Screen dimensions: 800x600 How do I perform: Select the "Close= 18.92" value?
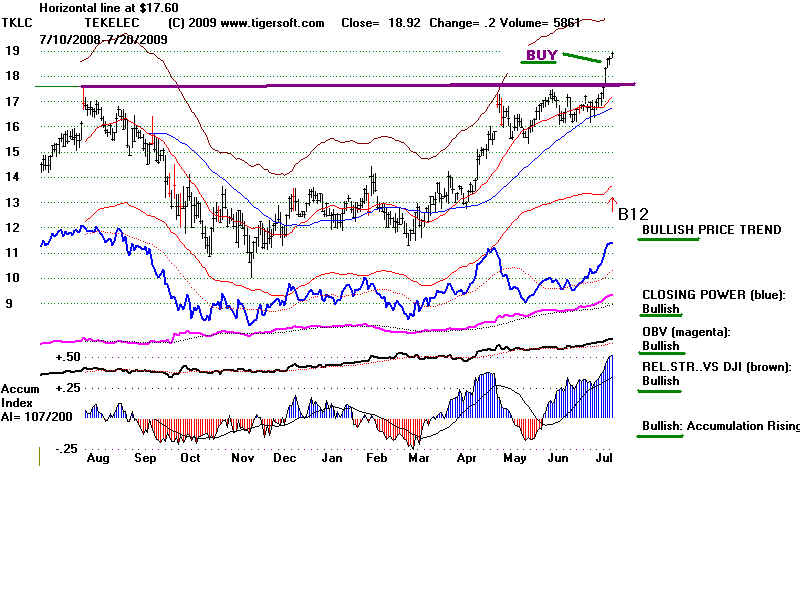pos(381,23)
